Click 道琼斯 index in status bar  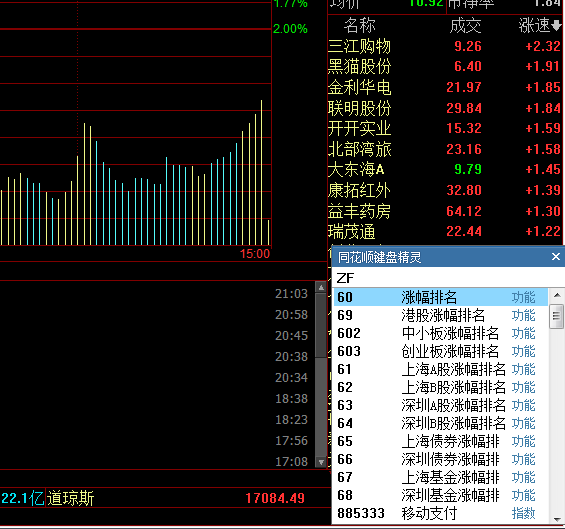point(70,498)
